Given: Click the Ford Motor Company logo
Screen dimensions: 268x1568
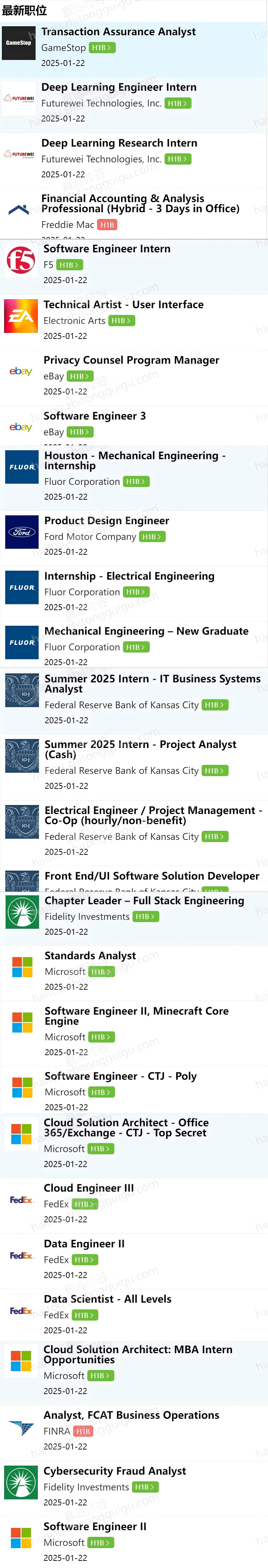Looking at the screenshot, I should 22,532.
